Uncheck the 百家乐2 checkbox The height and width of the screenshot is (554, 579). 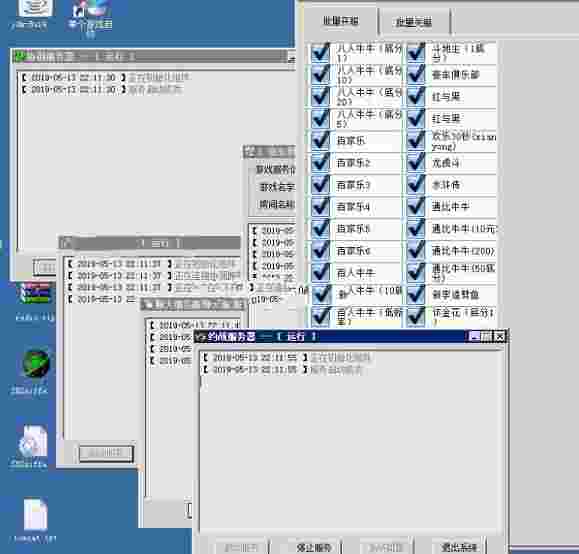click(x=320, y=163)
